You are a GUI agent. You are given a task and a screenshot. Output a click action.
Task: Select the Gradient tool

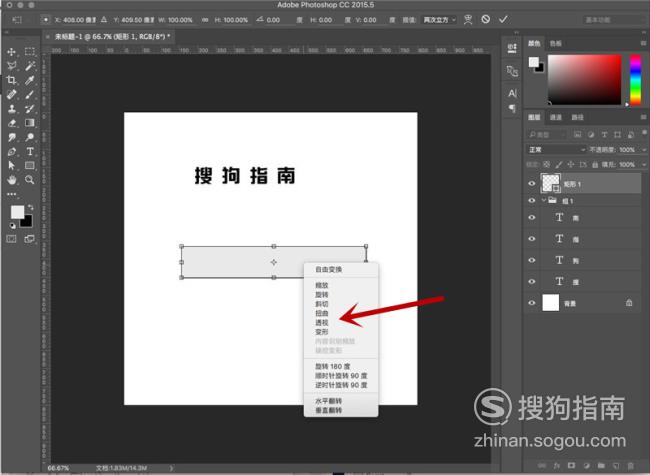[x=29, y=123]
